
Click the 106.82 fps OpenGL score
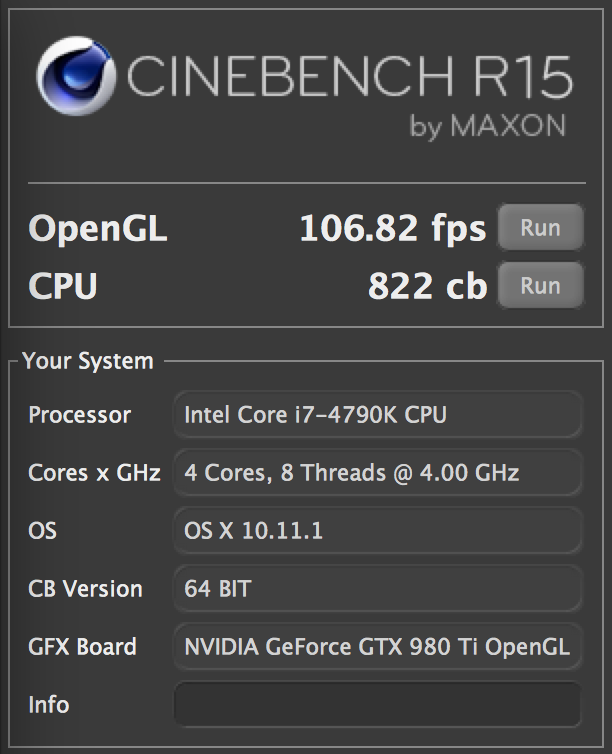392,229
